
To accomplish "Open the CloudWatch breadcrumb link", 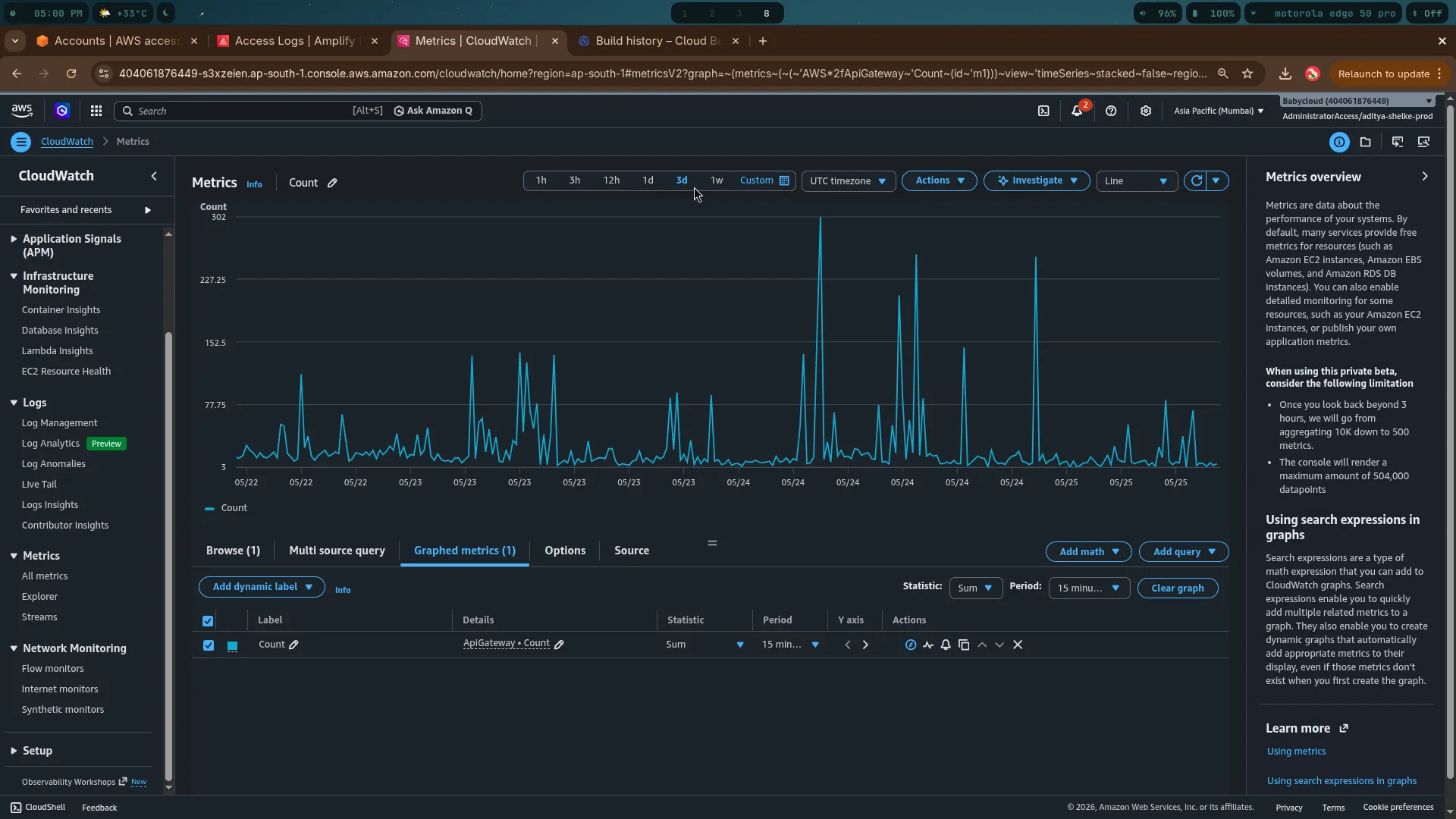I will click(x=67, y=142).
